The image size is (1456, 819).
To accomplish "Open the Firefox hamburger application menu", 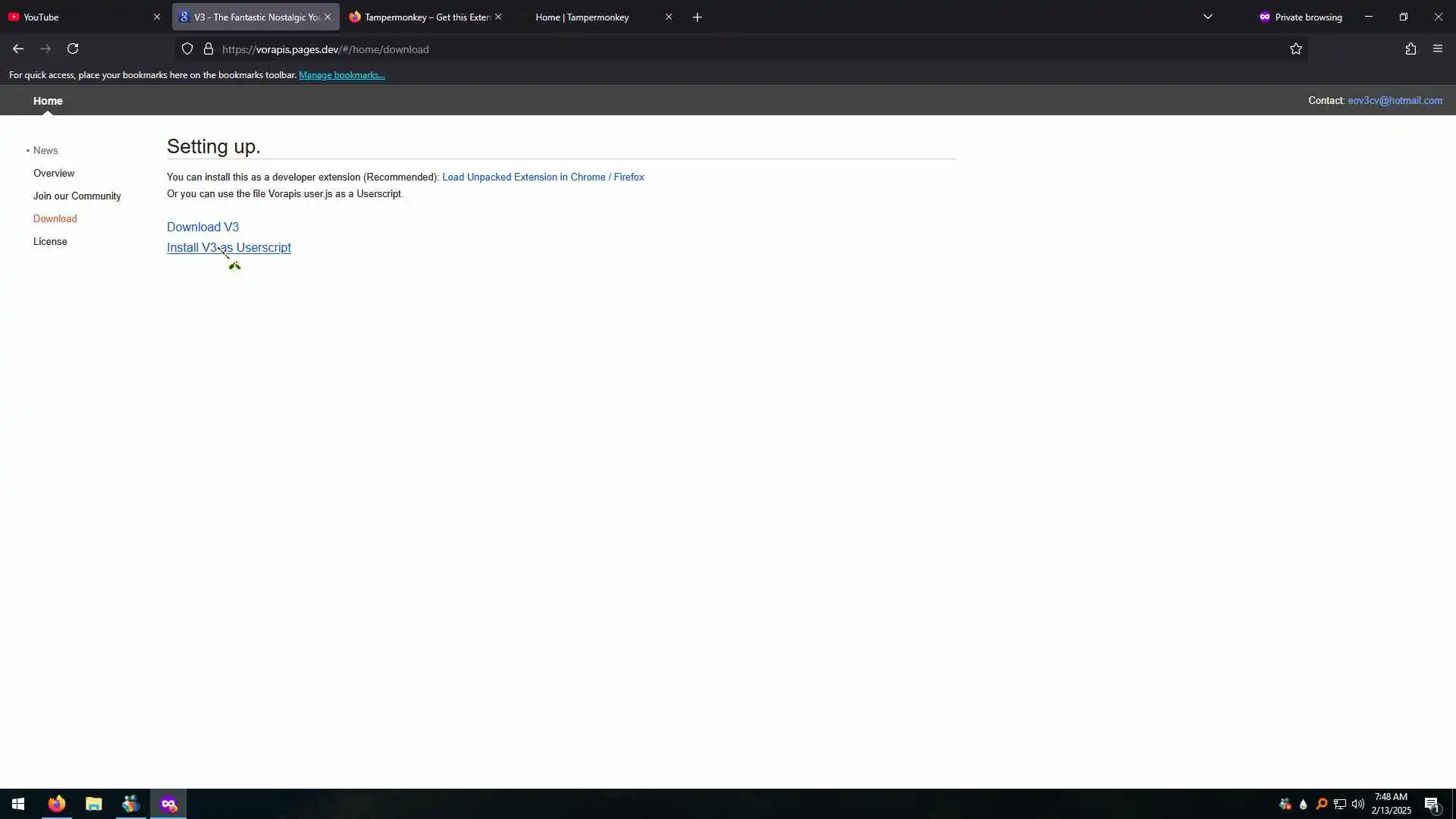I will pyautogui.click(x=1437, y=49).
